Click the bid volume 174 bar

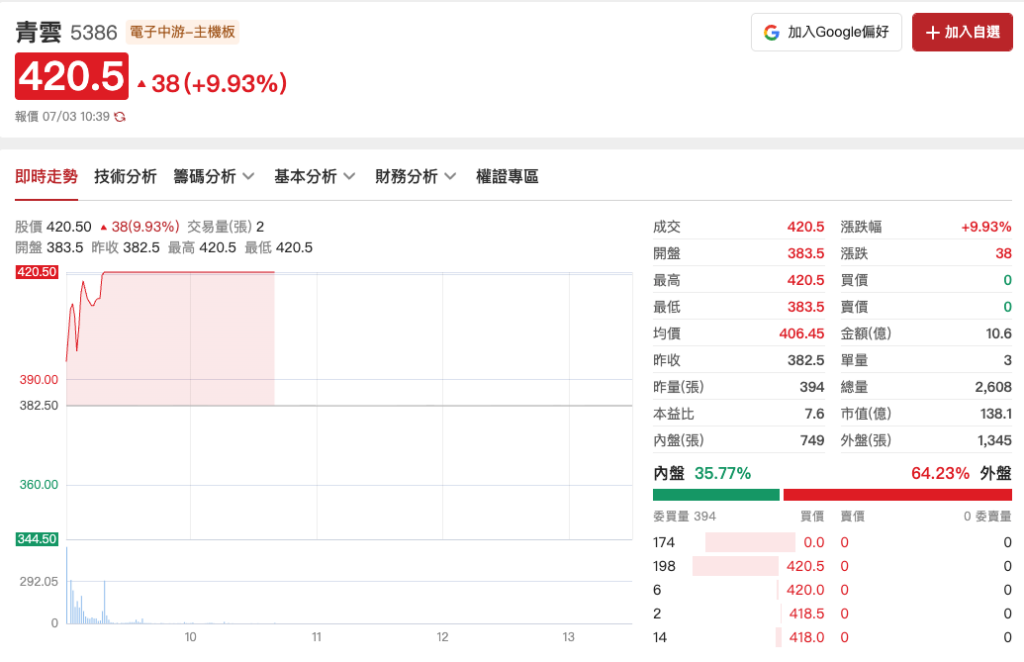(x=750, y=543)
